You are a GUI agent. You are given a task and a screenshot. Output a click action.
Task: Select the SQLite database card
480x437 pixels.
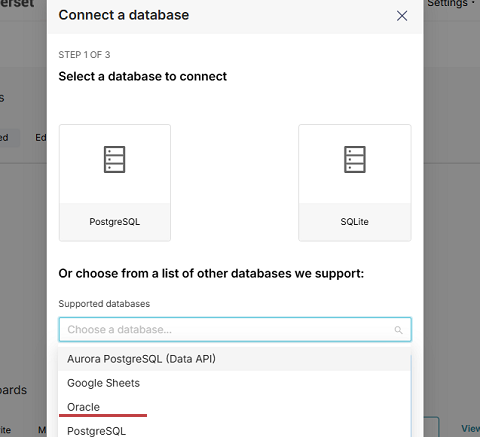point(355,183)
